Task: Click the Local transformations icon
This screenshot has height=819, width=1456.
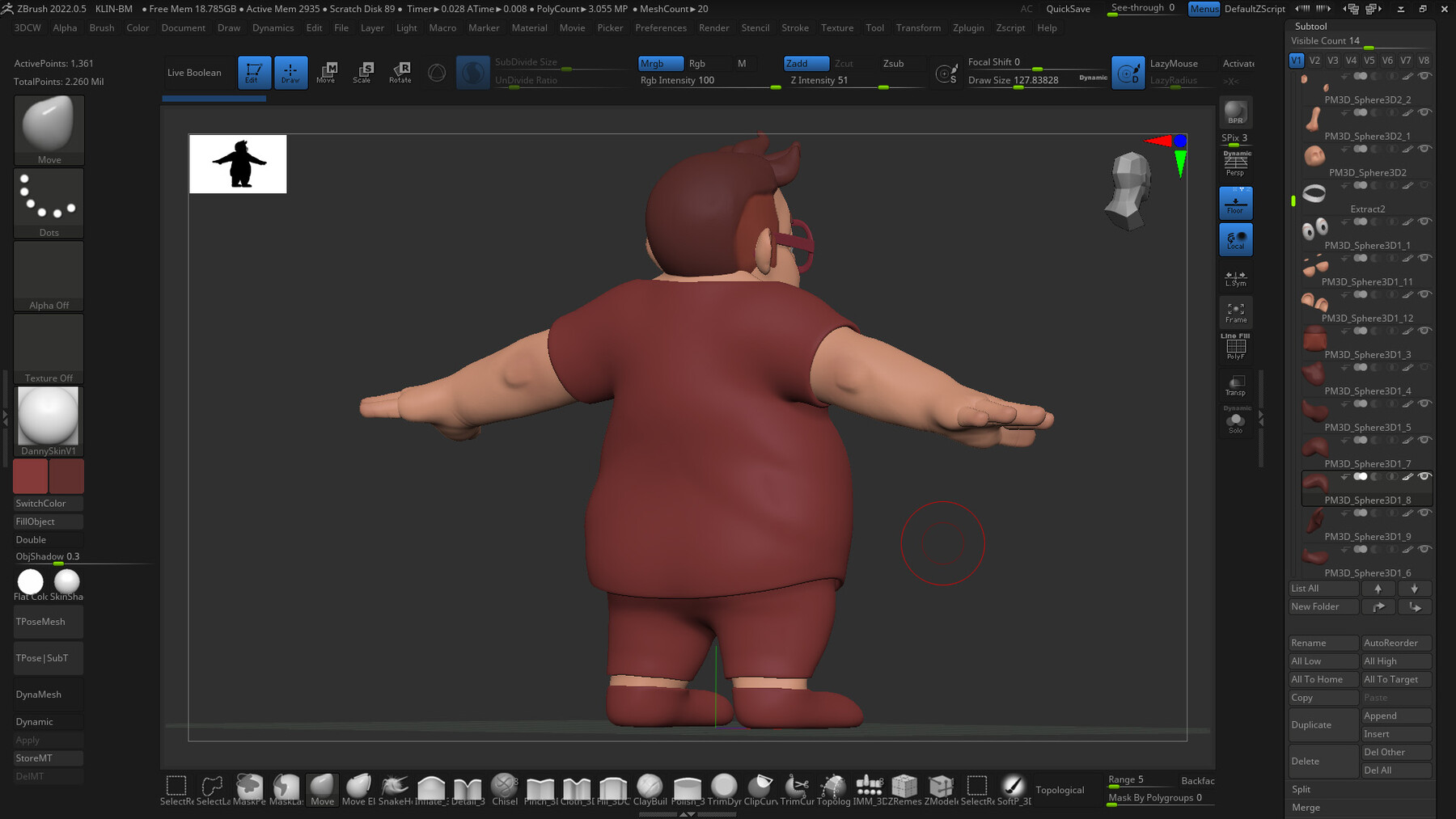Action: pos(1235,239)
